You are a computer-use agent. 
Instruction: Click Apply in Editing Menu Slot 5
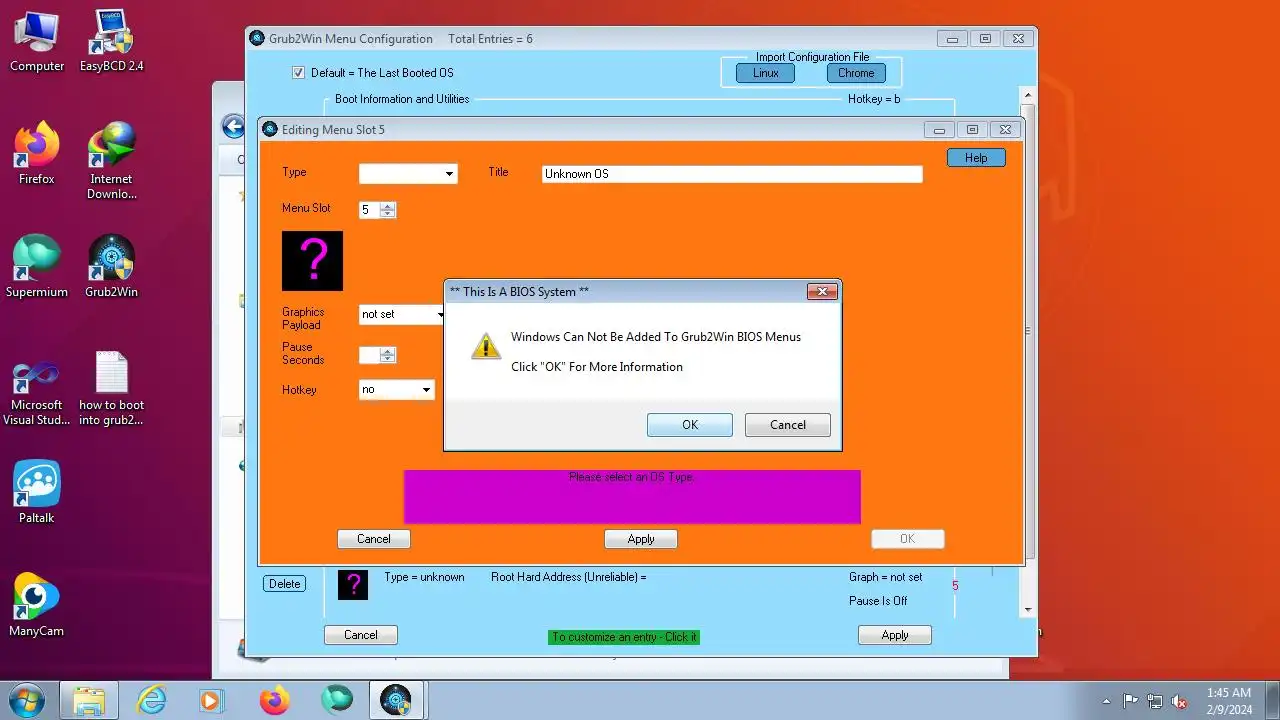click(641, 539)
